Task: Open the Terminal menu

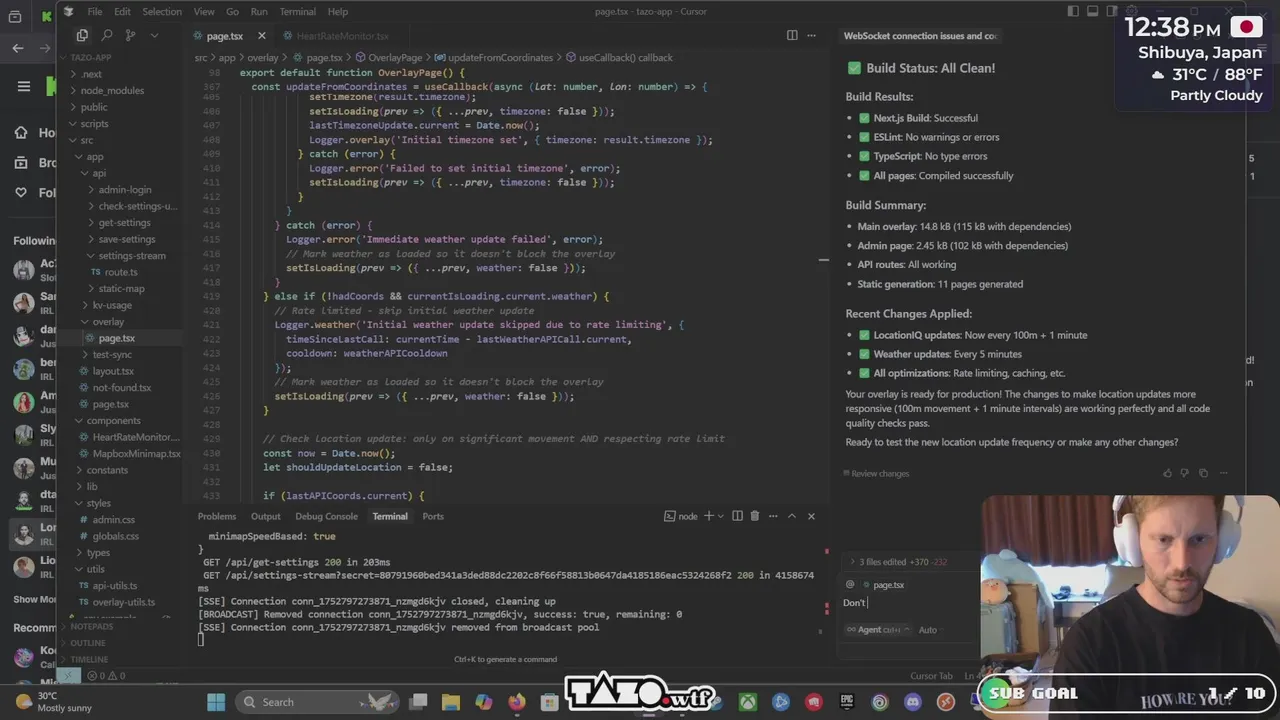Action: (297, 11)
